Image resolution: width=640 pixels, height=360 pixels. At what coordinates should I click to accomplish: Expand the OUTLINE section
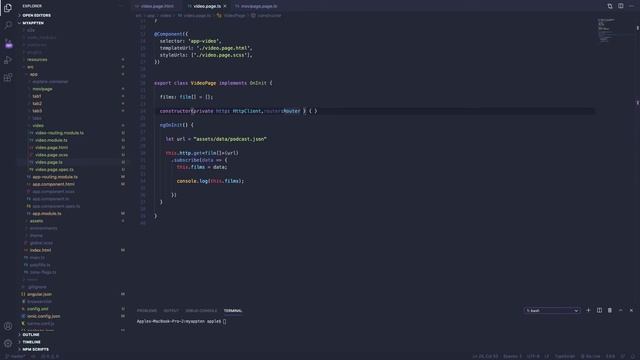click(31, 335)
